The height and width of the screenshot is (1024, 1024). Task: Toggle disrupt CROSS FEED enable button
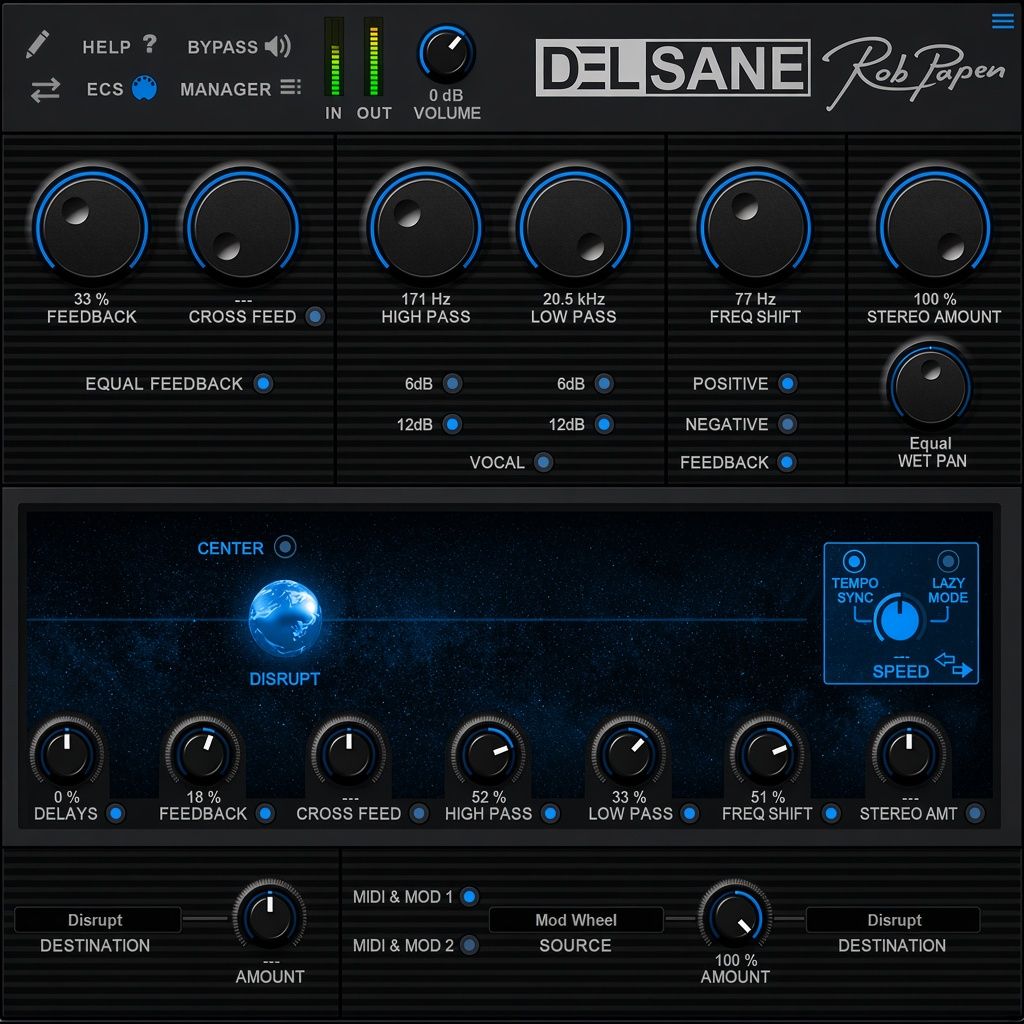click(x=419, y=814)
